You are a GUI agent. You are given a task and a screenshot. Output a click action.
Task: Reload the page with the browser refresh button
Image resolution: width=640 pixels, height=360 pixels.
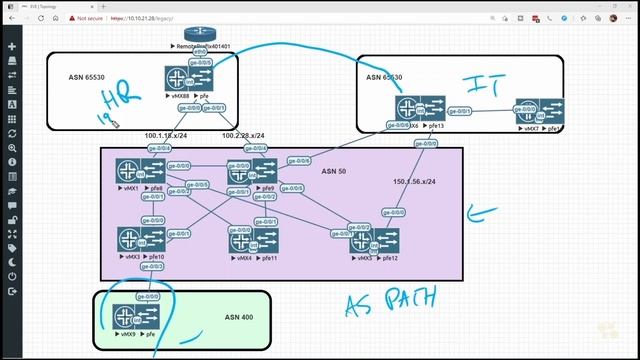[41, 18]
